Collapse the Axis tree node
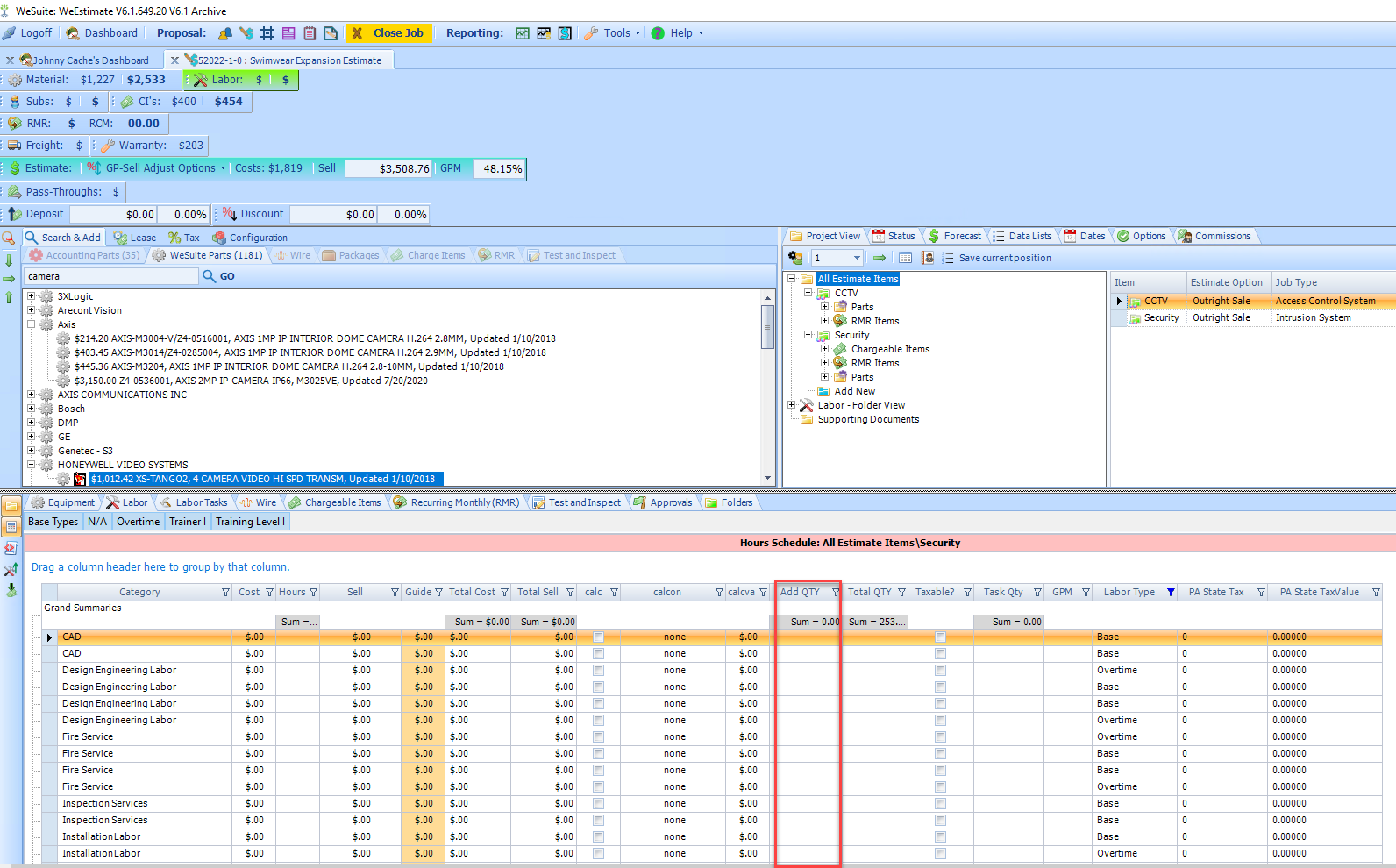The image size is (1396, 868). (32, 324)
